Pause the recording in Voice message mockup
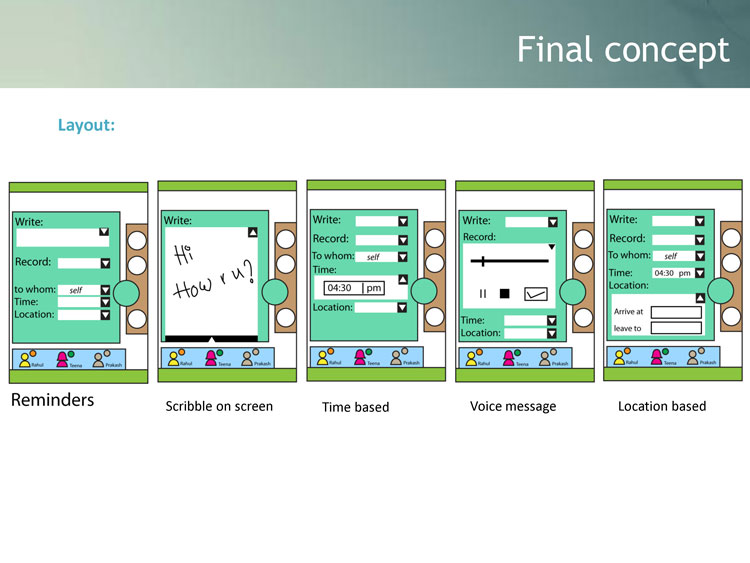Image resolution: width=750 pixels, height=563 pixels. tap(483, 294)
